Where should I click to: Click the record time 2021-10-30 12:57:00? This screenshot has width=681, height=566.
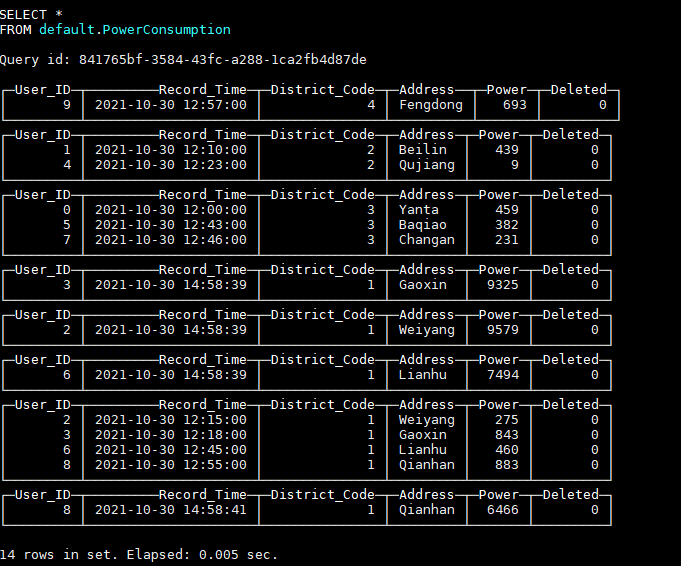coord(171,105)
